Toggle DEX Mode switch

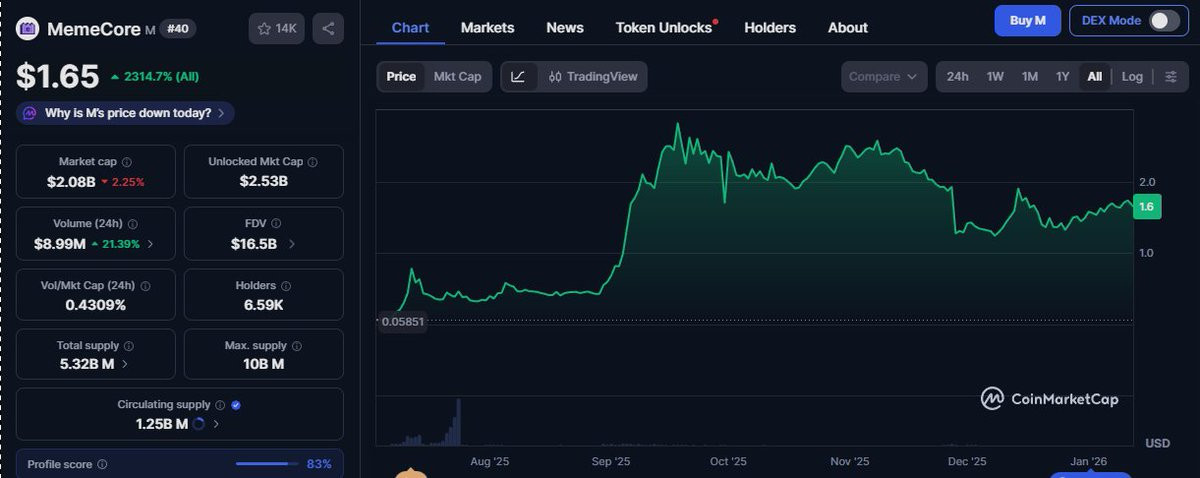pyautogui.click(x=1163, y=20)
